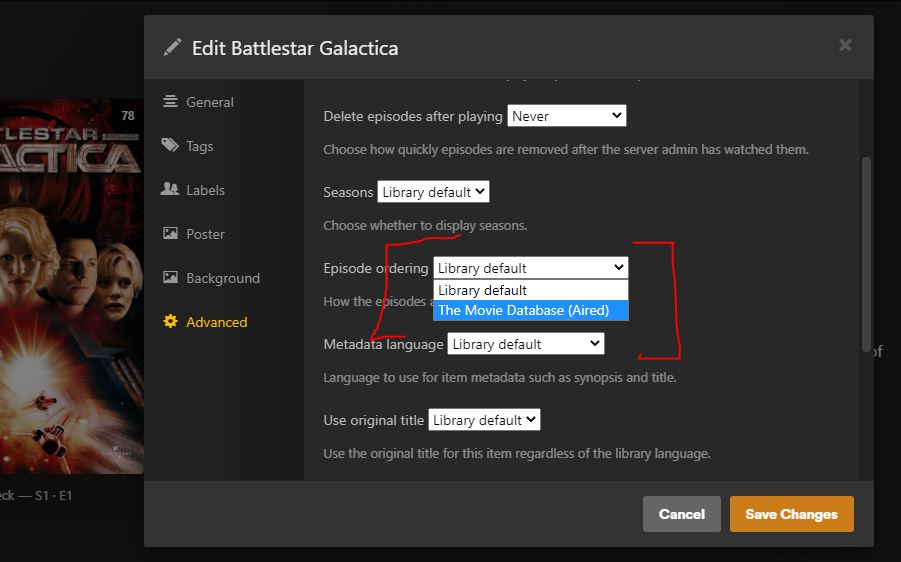The height and width of the screenshot is (562, 901).
Task: Click the Background image icon
Action: pos(170,278)
